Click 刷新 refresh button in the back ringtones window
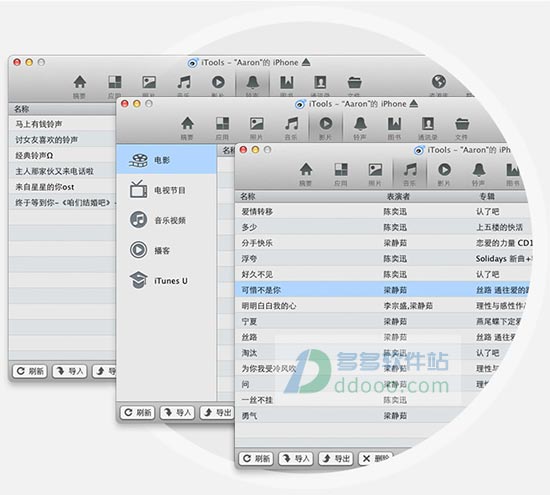 pos(30,371)
